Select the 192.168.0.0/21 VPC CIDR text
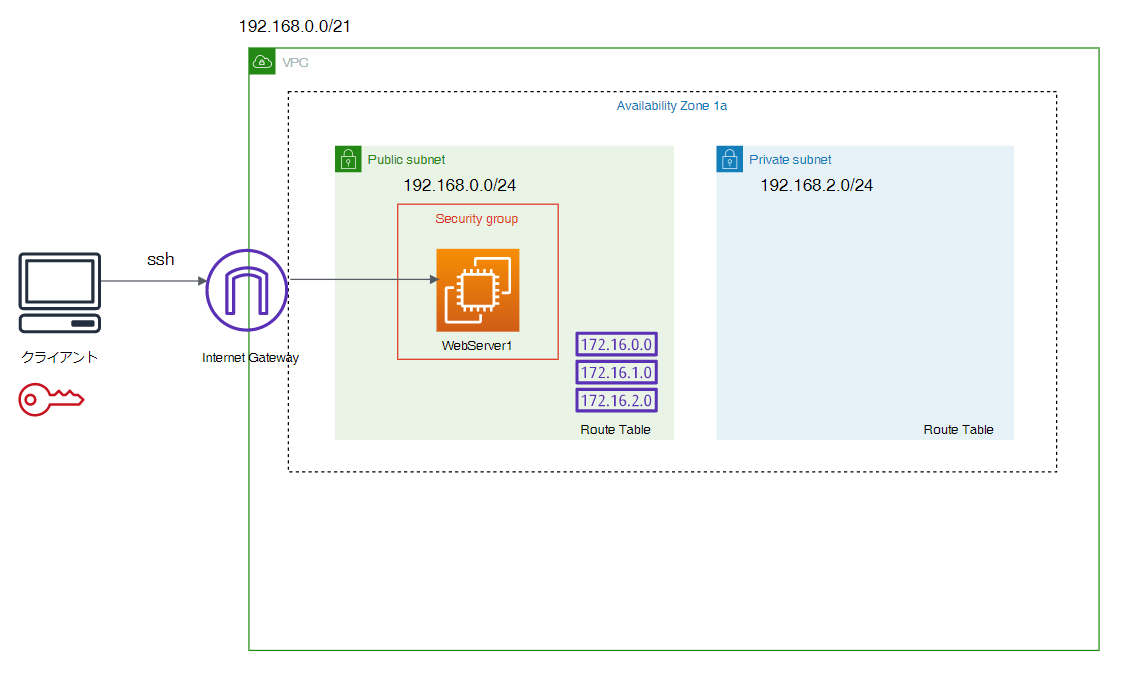 click(x=294, y=26)
